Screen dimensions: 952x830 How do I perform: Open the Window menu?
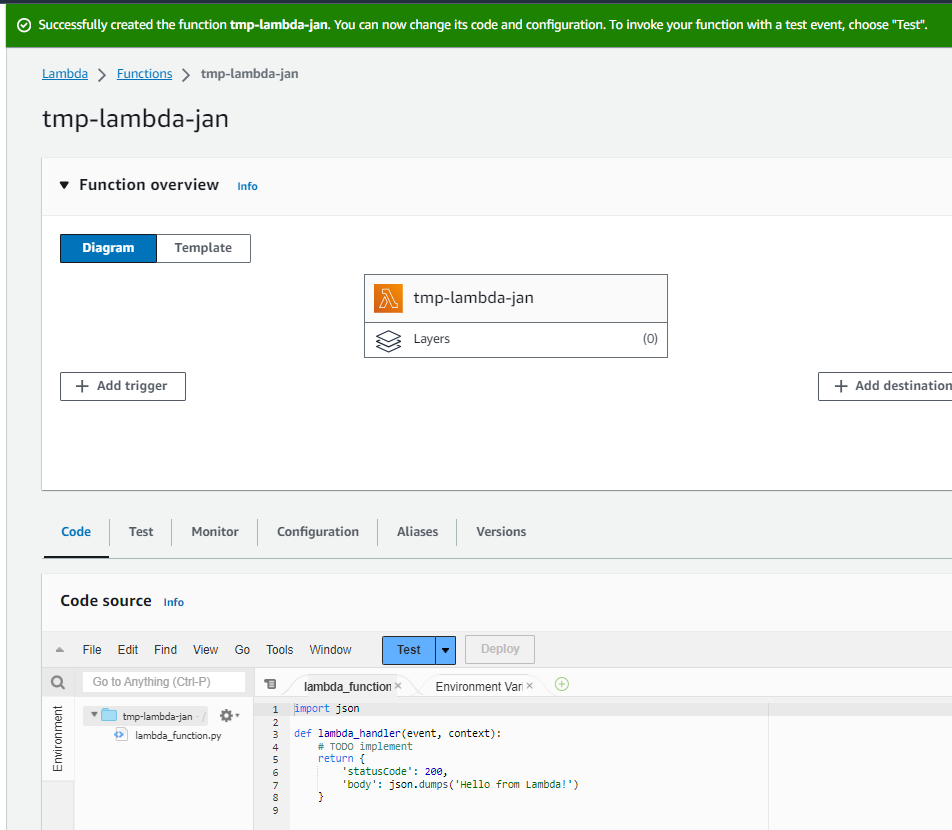pyautogui.click(x=330, y=650)
